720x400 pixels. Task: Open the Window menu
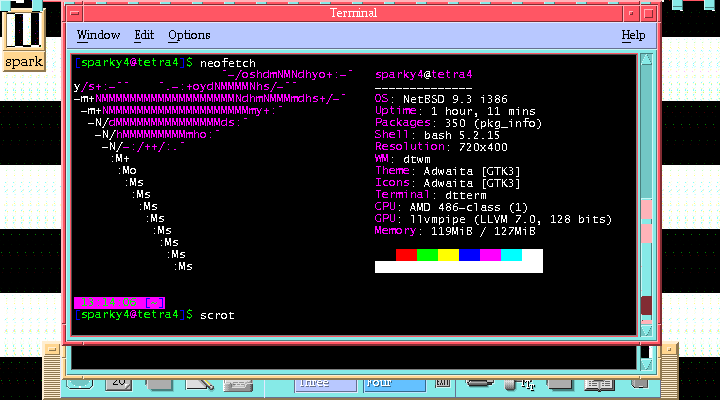[98, 35]
